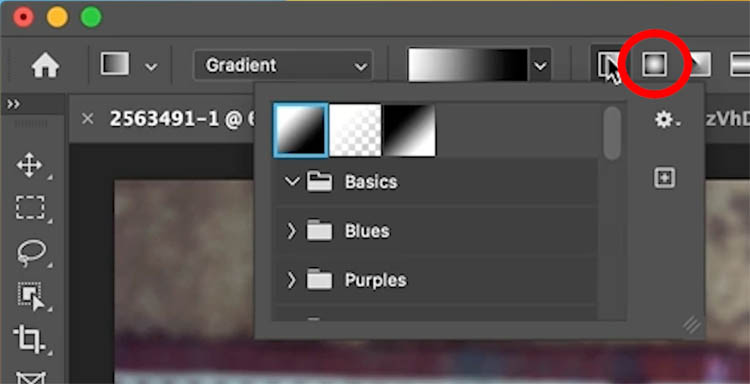Expand the Purples gradient folder
750x384 pixels.
pos(291,280)
